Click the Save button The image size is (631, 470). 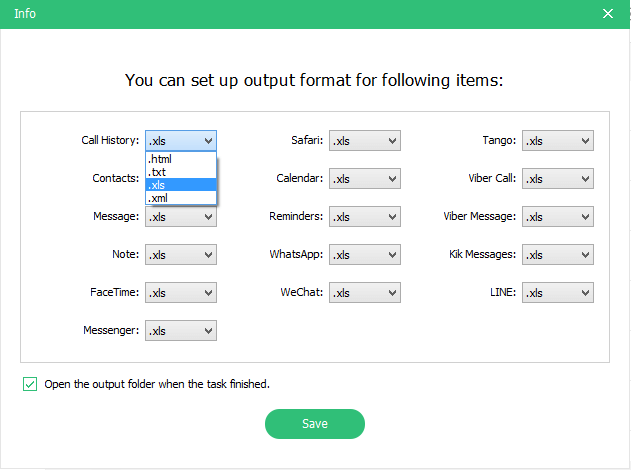pos(314,424)
